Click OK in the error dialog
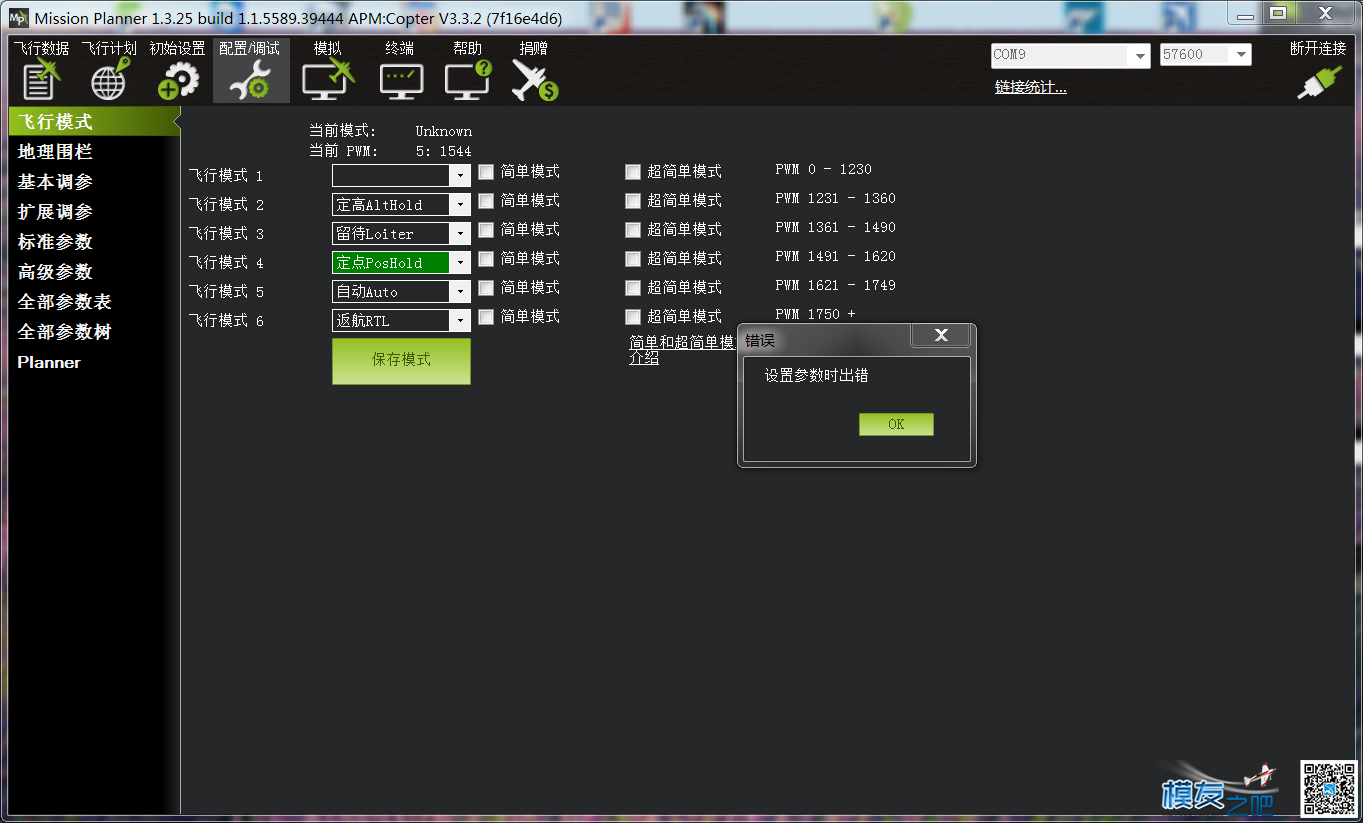 point(896,424)
